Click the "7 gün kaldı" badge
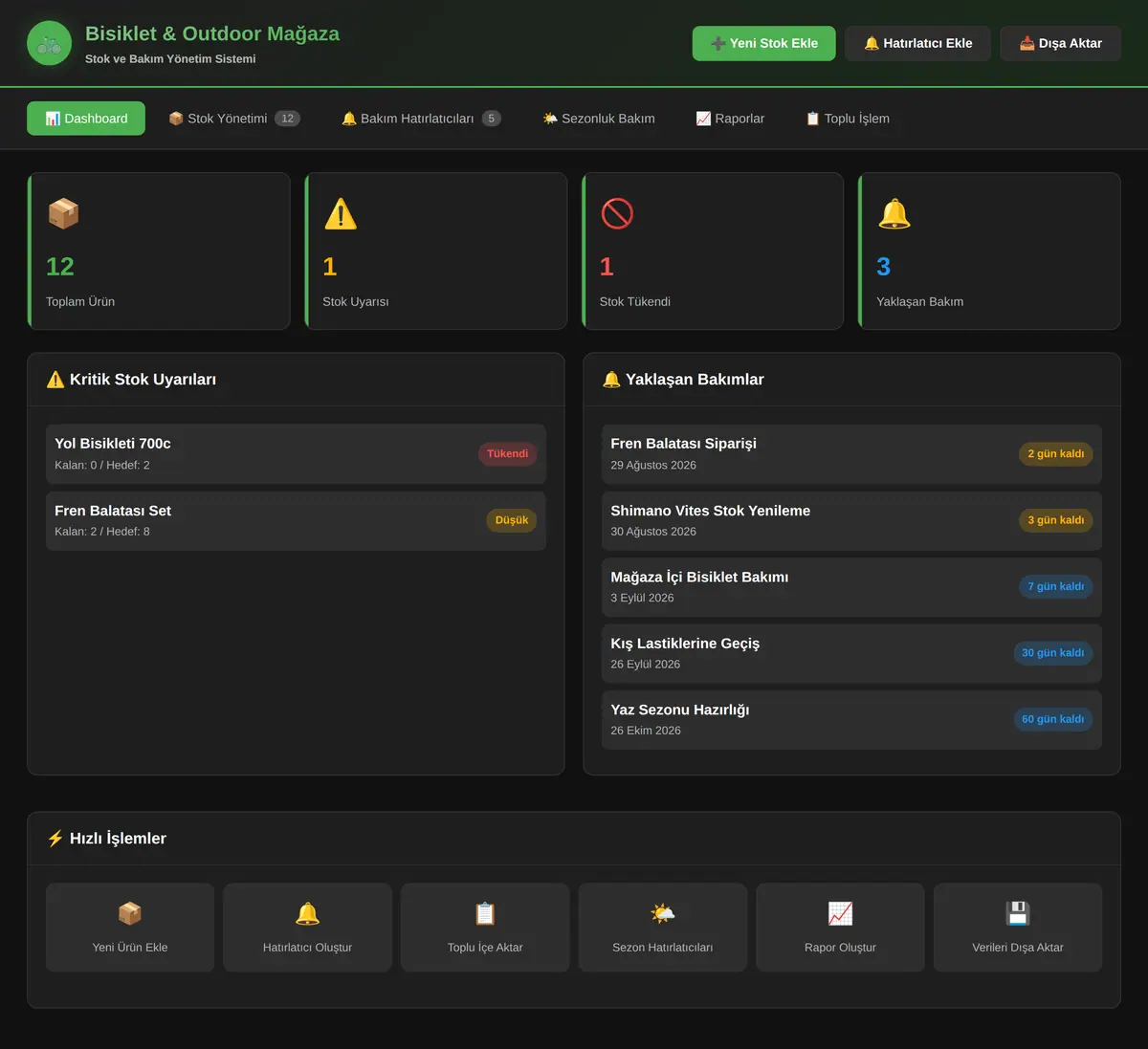 click(1056, 587)
